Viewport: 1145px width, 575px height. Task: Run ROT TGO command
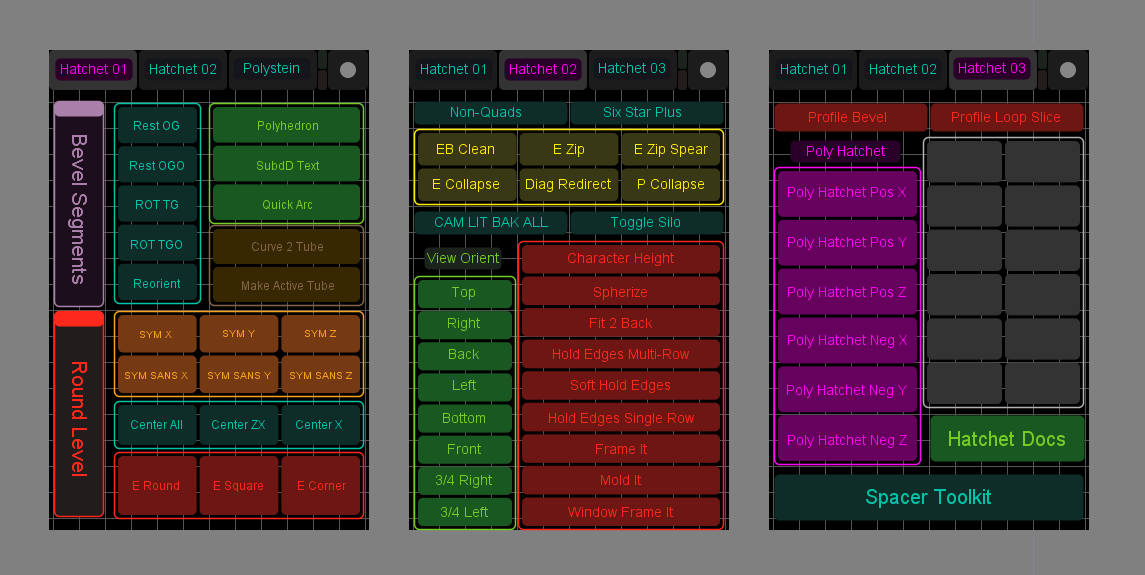point(156,245)
